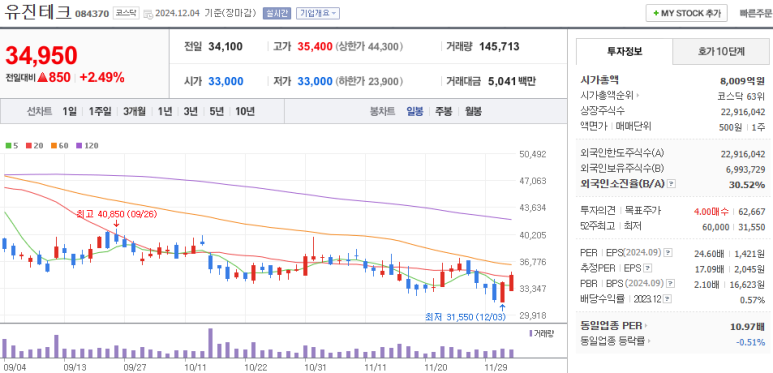This screenshot has width=773, height=373.
Task: Click the 목표주가 label
Action: coord(643,211)
